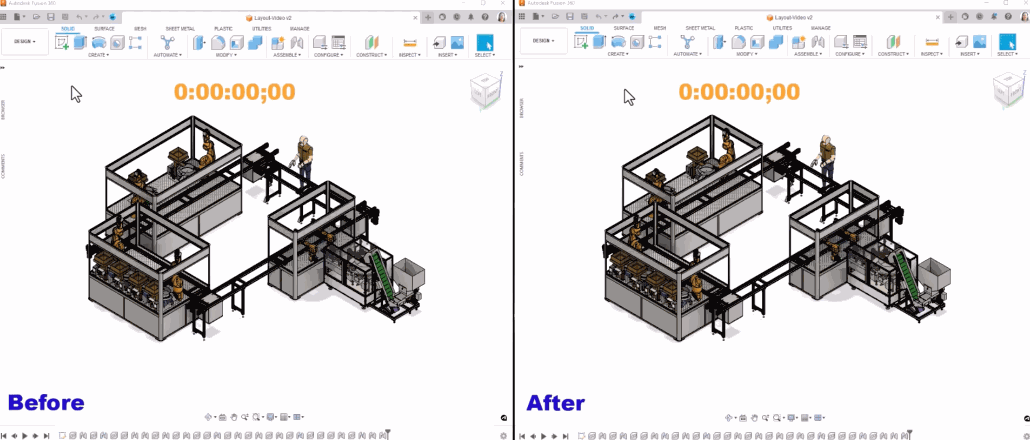Image resolution: width=1030 pixels, height=440 pixels.
Task: Toggle the COMMENTS panel in the right (After) window
Action: (x=522, y=166)
